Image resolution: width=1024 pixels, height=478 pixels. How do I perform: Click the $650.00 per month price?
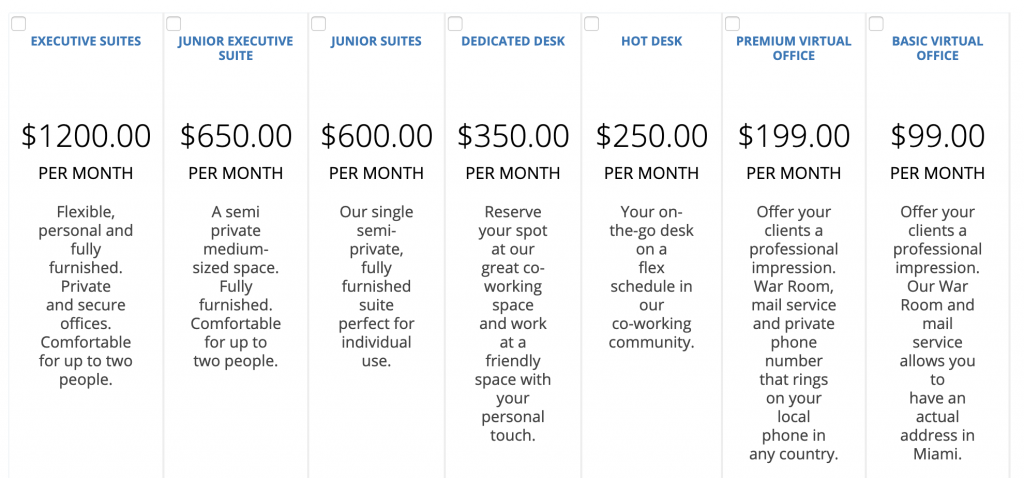[x=236, y=136]
